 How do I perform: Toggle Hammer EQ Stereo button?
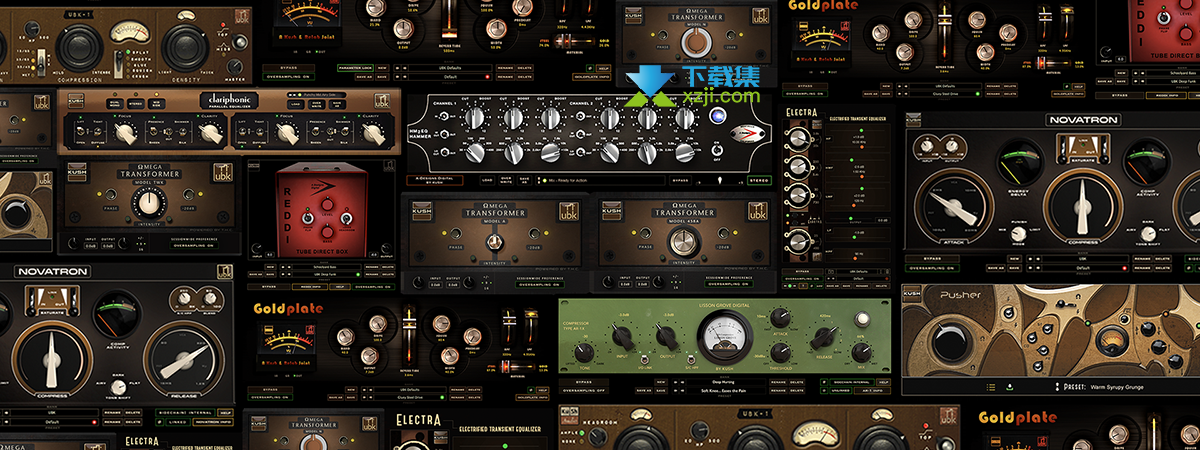[759, 180]
